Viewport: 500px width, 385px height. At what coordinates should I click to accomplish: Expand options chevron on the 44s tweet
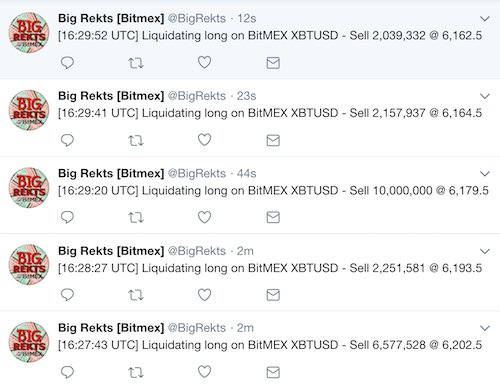pos(485,174)
